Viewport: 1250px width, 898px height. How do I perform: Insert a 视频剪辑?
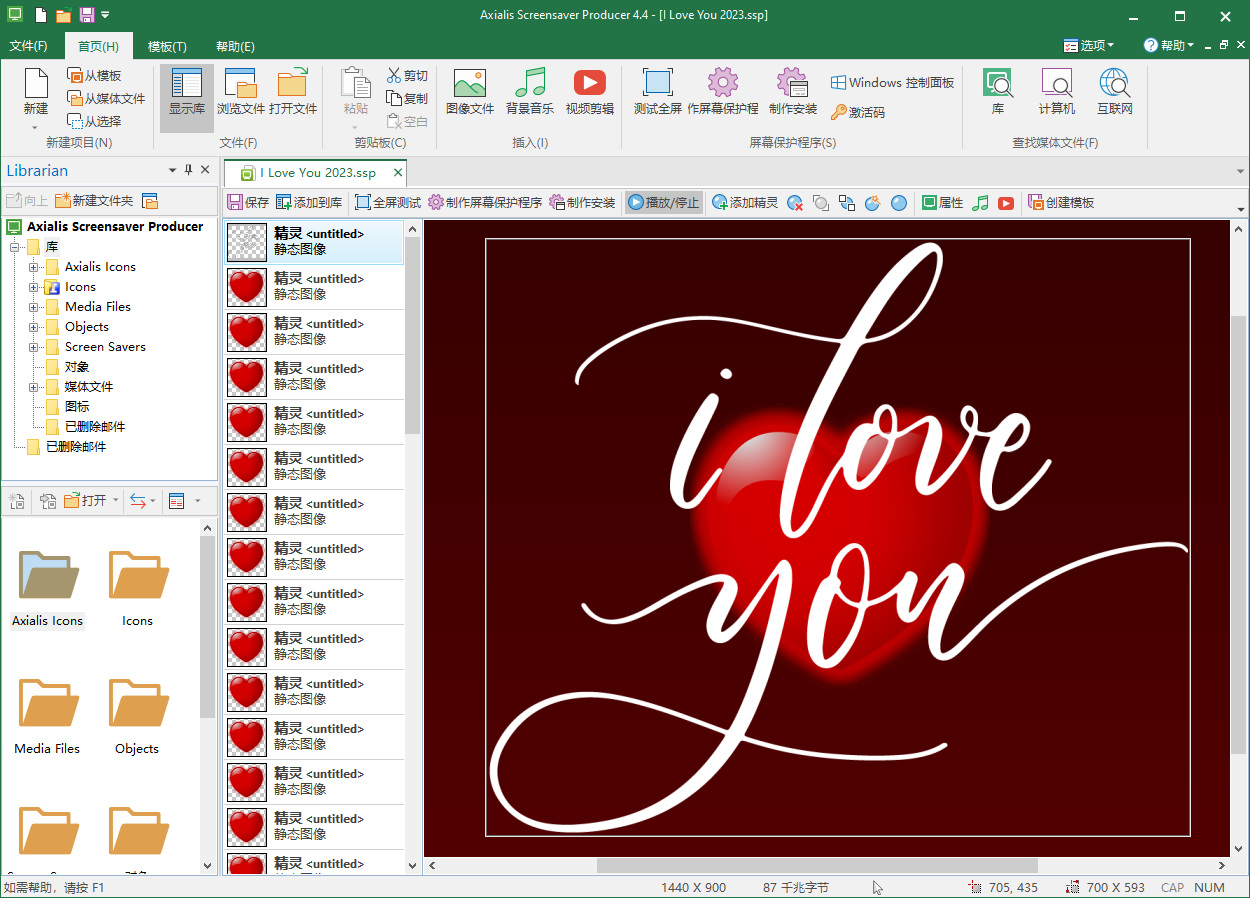coord(590,93)
